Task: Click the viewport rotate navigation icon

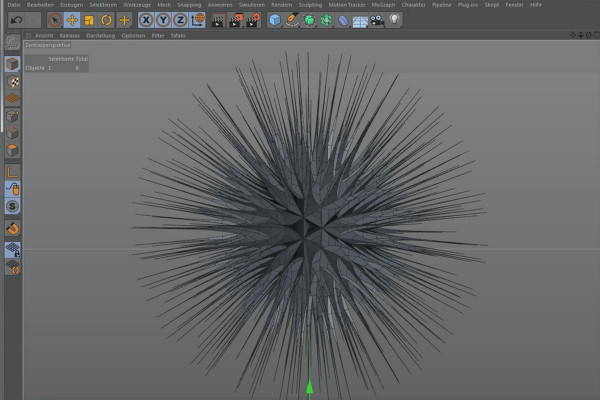Action: point(589,35)
